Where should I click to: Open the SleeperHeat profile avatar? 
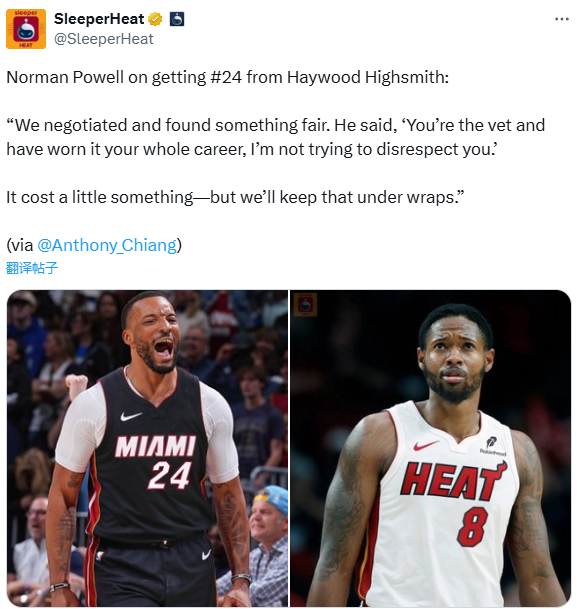point(26,29)
